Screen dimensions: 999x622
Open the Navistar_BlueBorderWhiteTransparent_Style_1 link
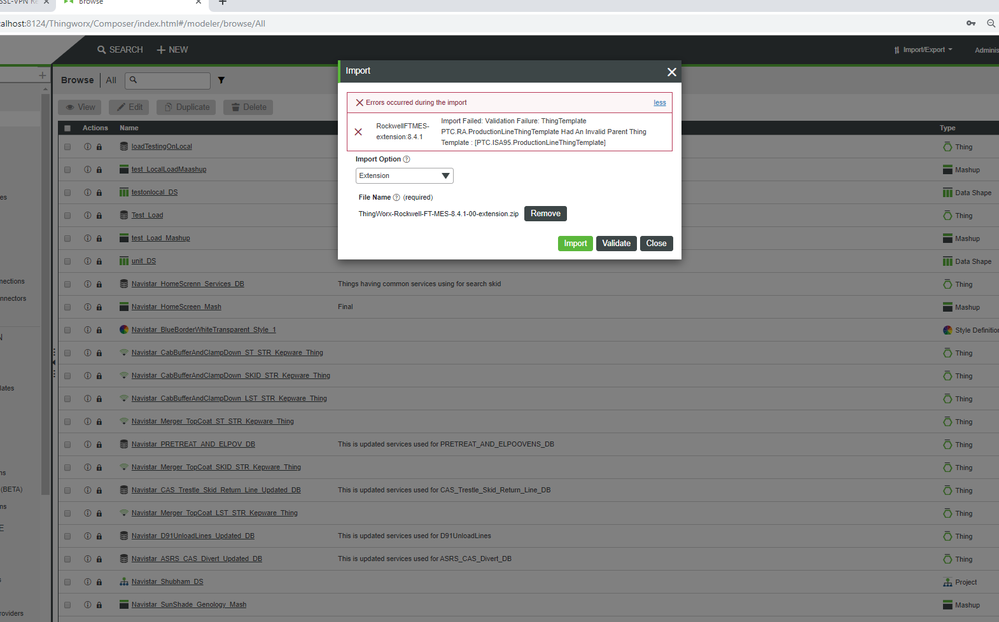point(203,330)
